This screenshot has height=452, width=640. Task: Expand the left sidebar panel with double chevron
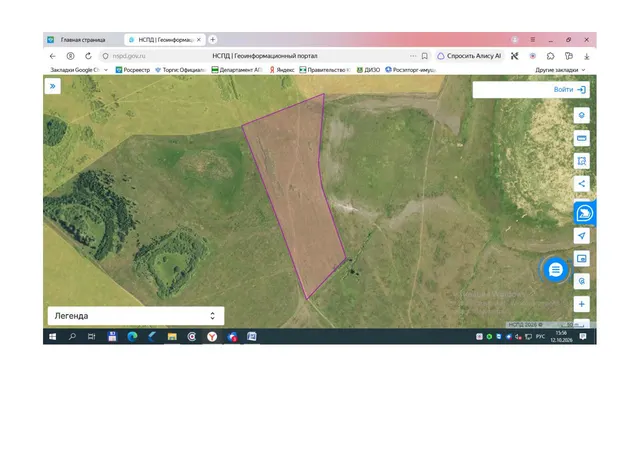[53, 86]
